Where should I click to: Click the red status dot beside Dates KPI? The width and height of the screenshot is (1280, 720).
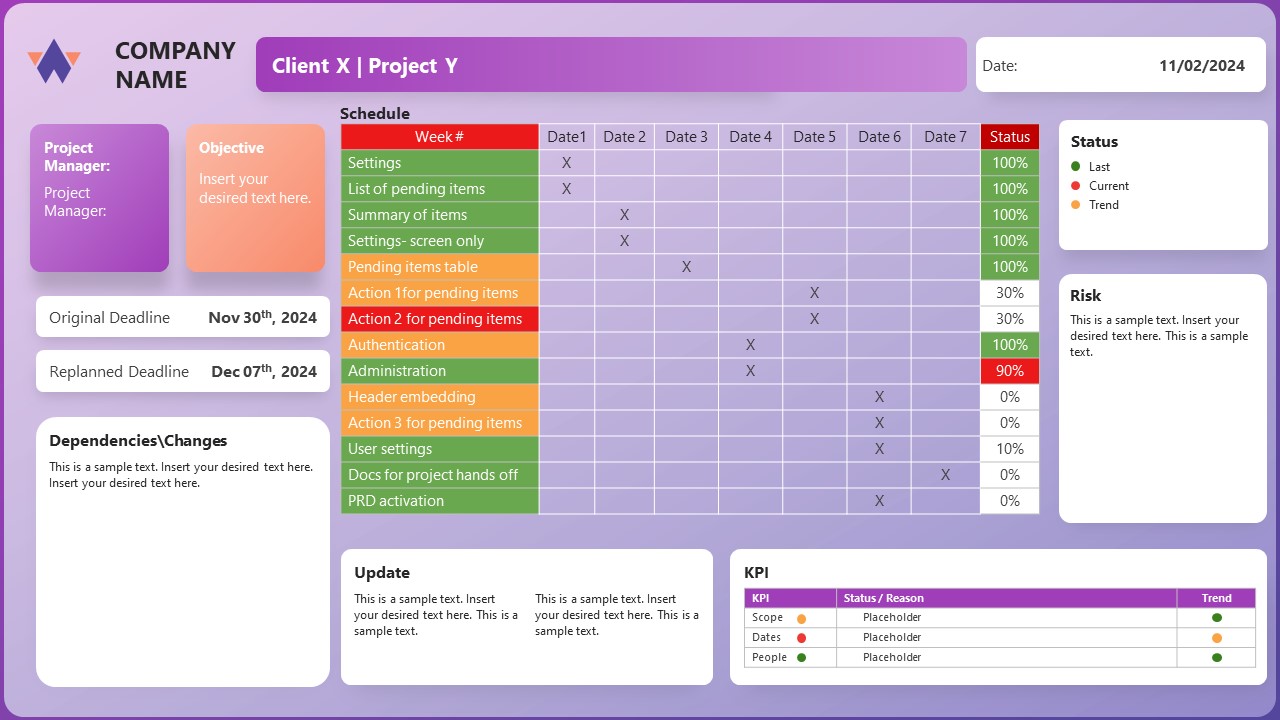click(801, 637)
